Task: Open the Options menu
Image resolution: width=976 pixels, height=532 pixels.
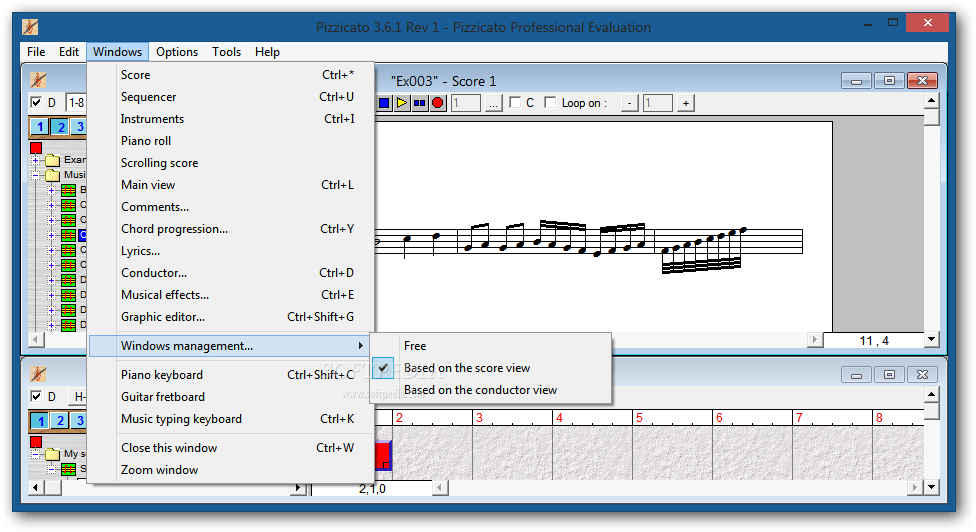Action: point(177,52)
